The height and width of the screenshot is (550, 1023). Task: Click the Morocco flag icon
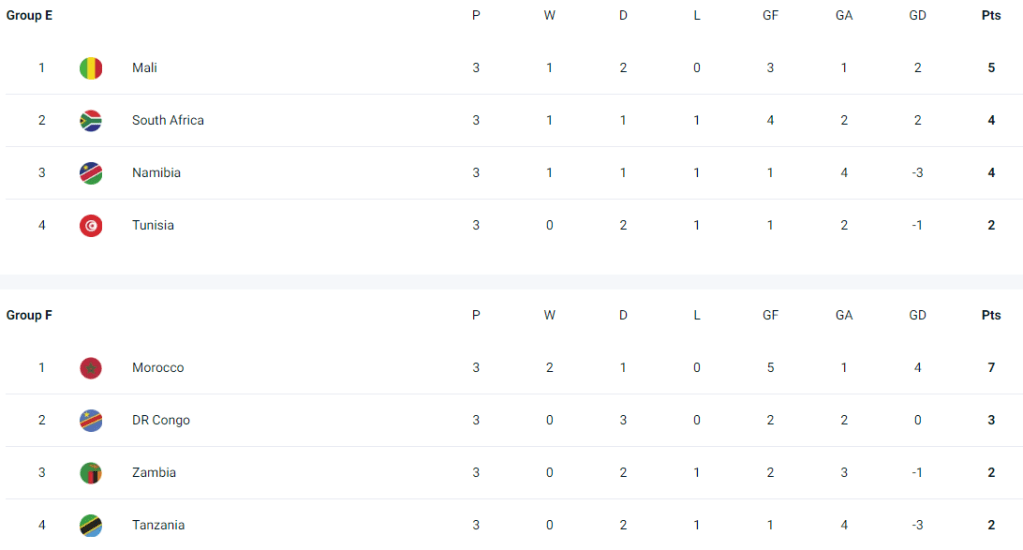tap(91, 368)
